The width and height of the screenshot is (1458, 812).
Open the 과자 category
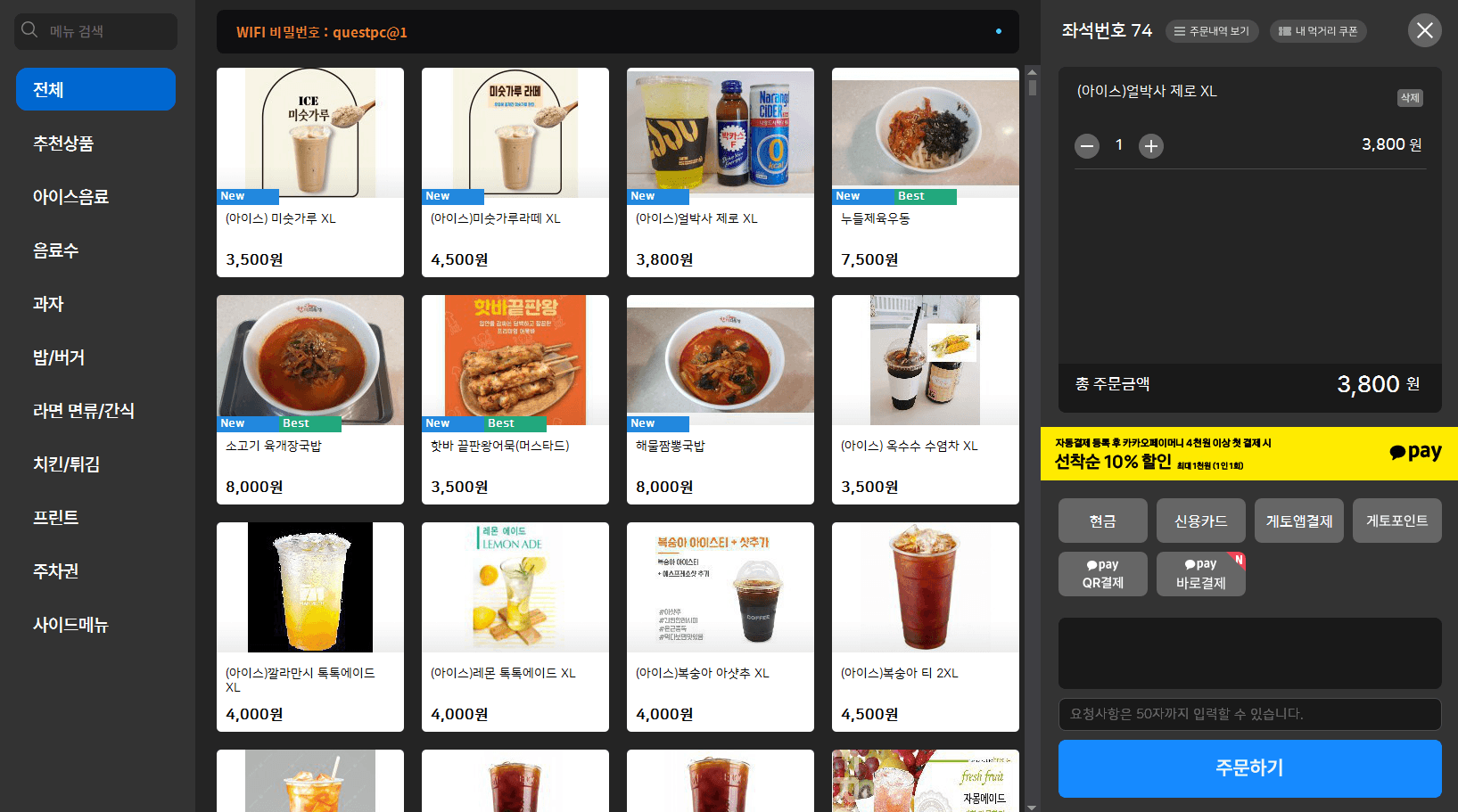coord(95,303)
